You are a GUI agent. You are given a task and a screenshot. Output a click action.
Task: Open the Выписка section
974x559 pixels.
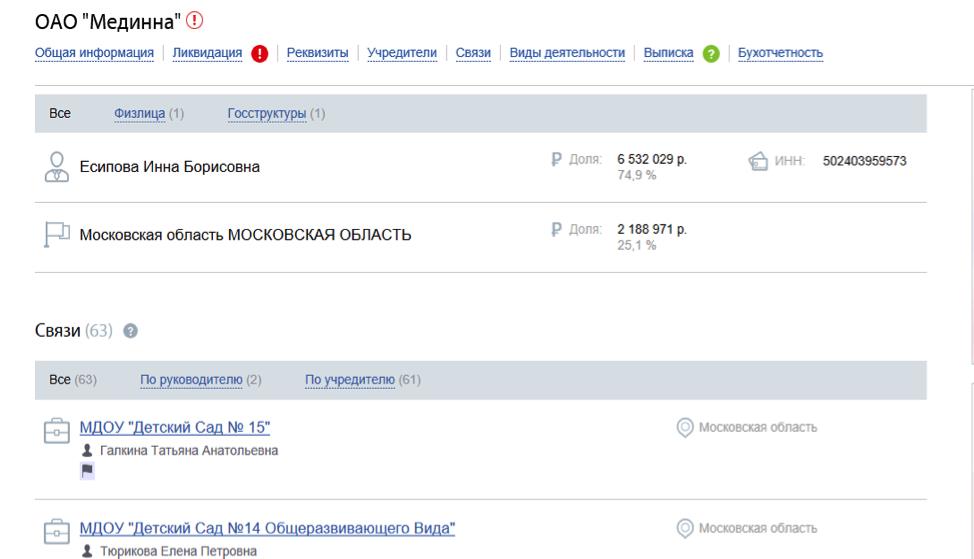(668, 53)
